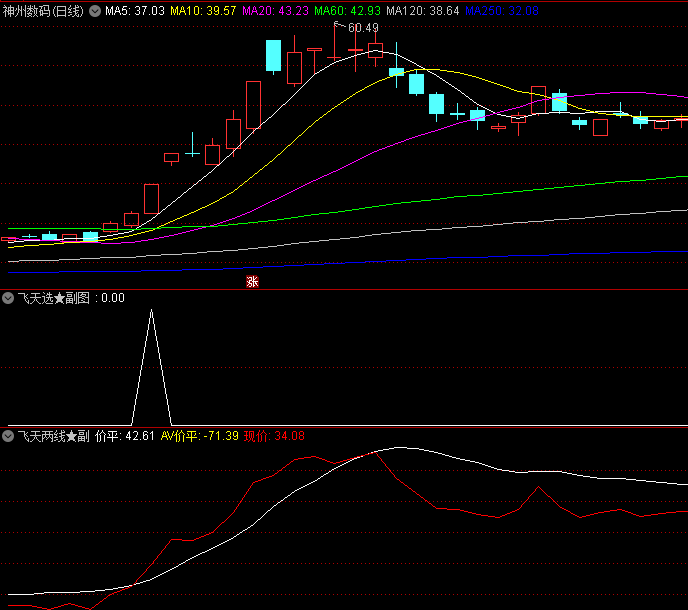
Task: Click the yellow MA10: 39.57 label
Action: click(x=203, y=11)
